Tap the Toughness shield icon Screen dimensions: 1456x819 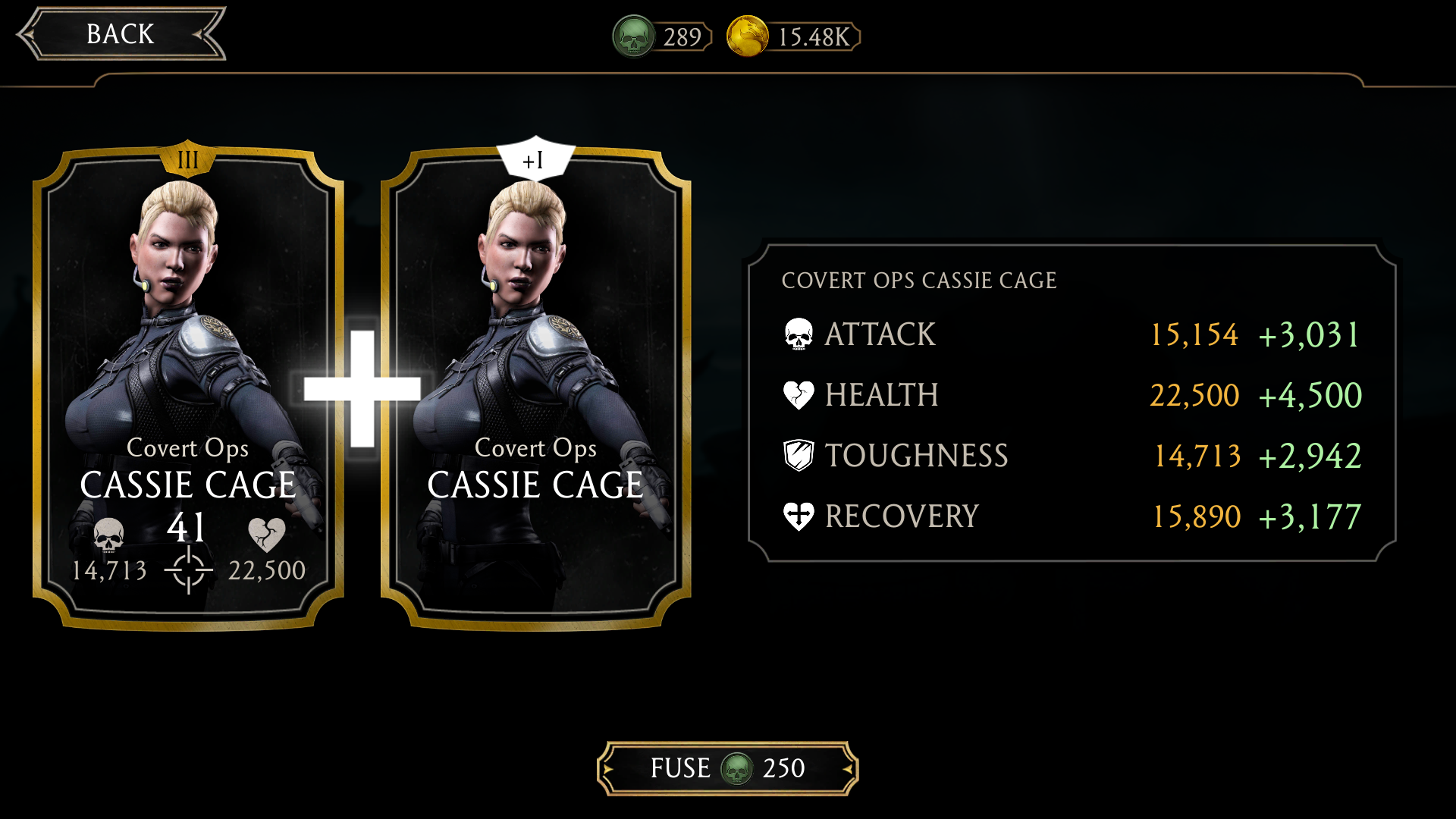[799, 455]
